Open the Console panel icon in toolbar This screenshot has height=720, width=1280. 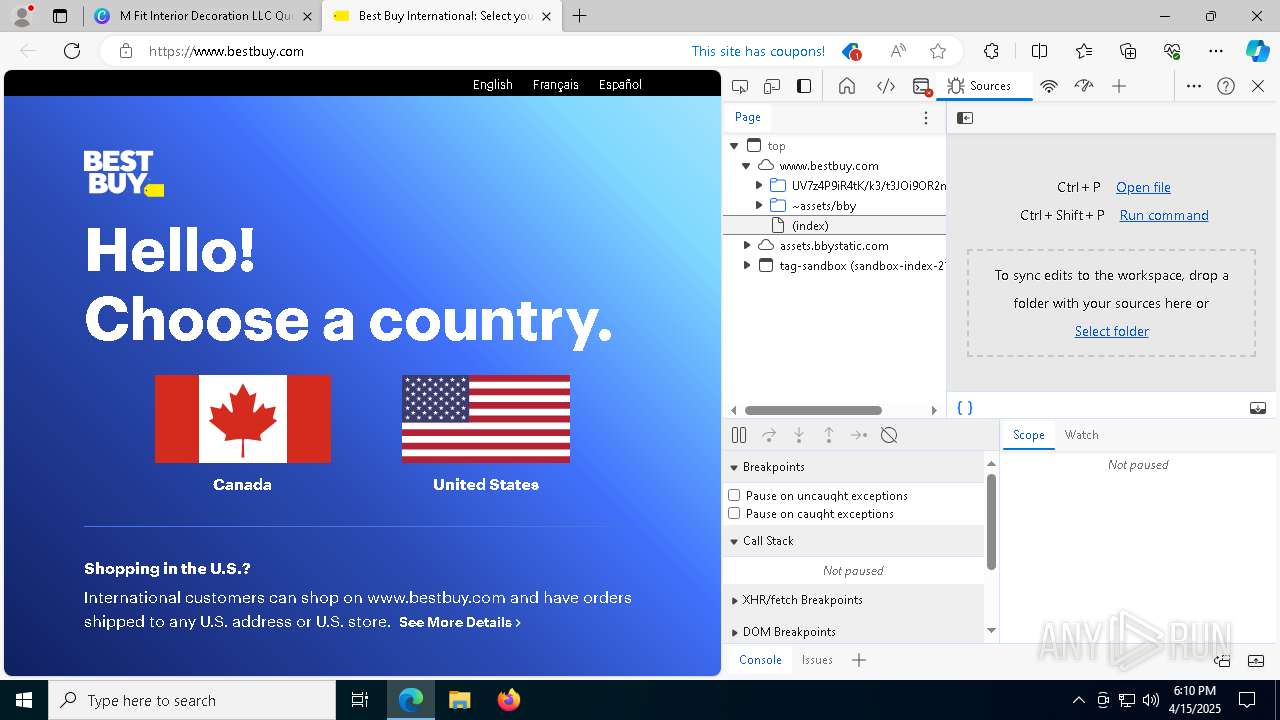click(922, 86)
